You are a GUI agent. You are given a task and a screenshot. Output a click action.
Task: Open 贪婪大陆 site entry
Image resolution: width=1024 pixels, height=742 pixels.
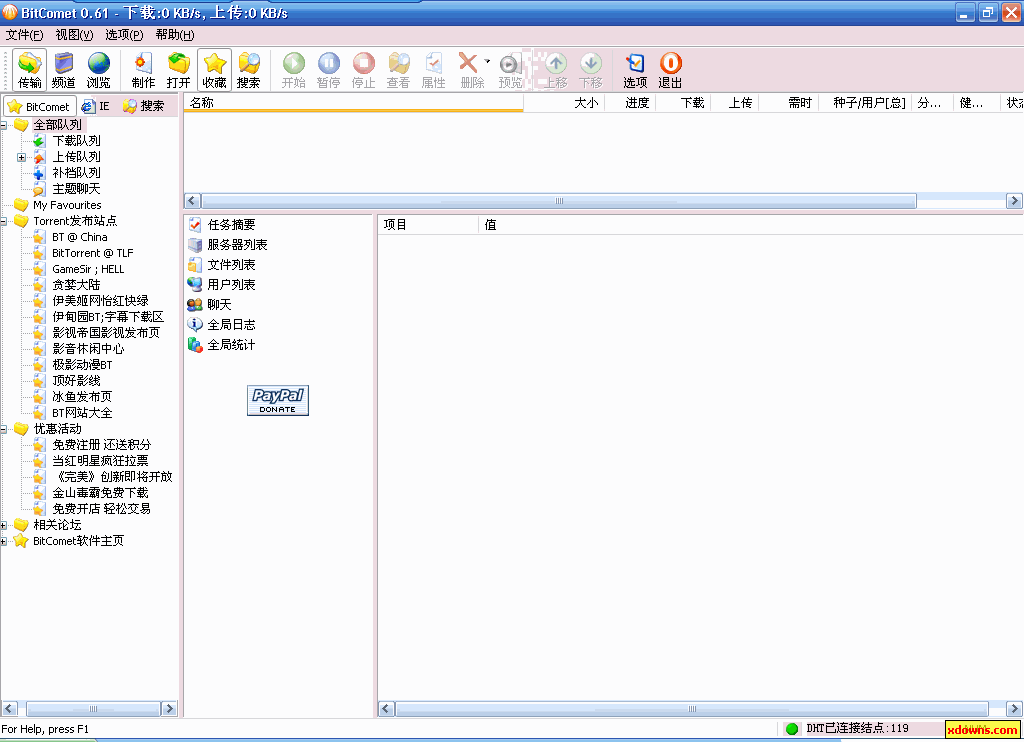[x=76, y=285]
